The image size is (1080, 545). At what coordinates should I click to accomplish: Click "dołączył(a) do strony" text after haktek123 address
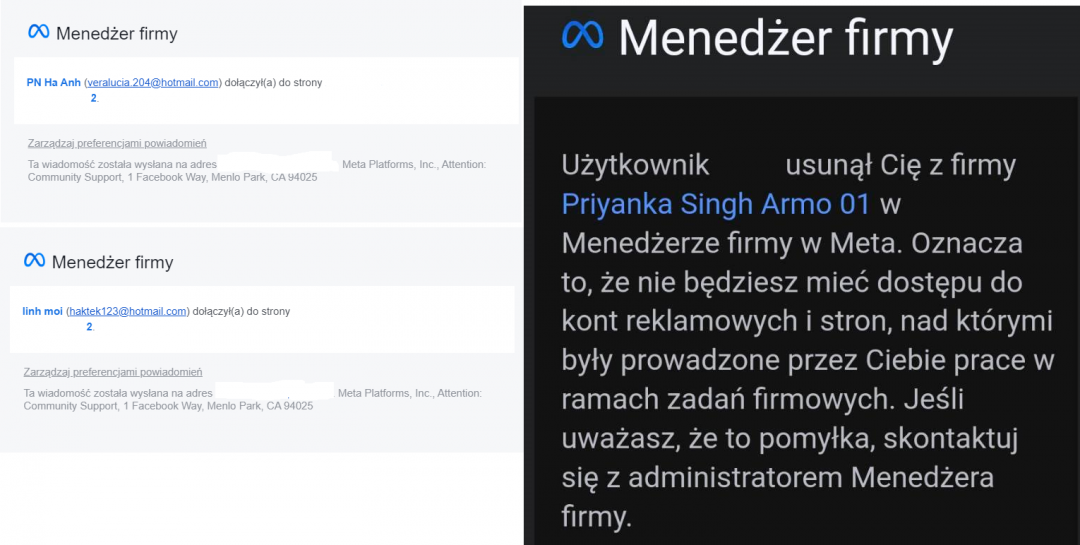pos(241,312)
